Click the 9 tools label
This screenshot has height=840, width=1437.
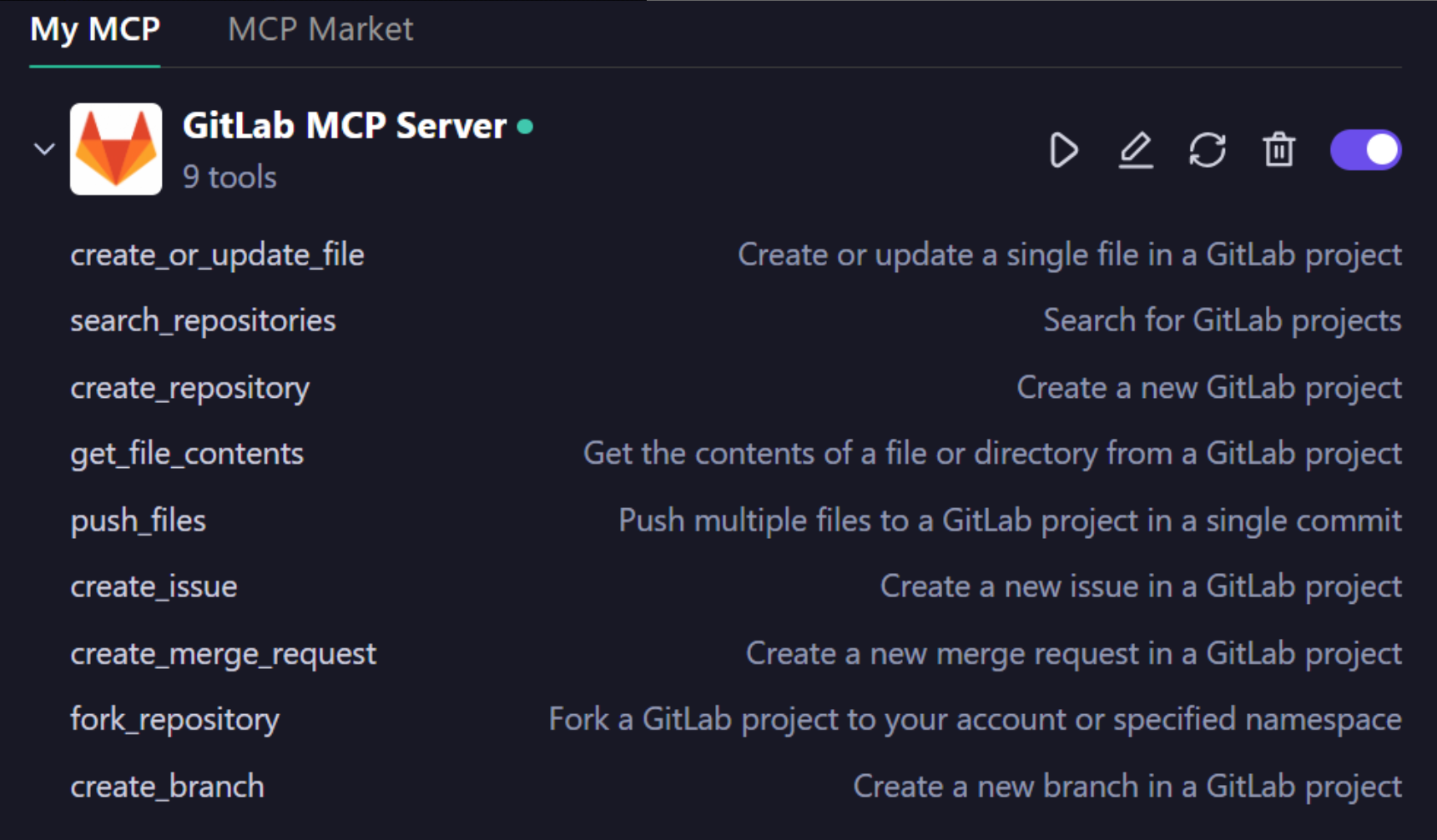[229, 177]
